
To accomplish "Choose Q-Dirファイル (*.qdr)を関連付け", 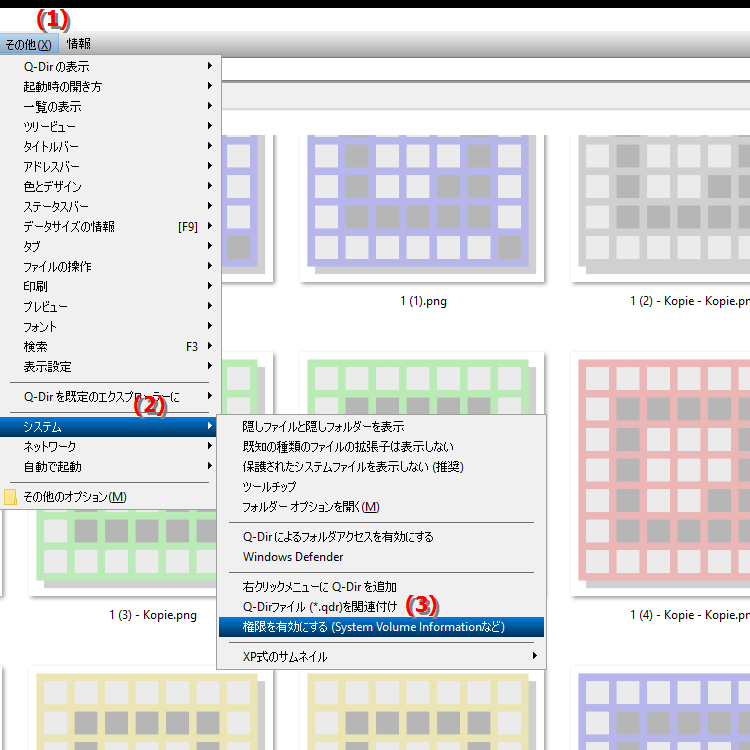I will point(381,607).
